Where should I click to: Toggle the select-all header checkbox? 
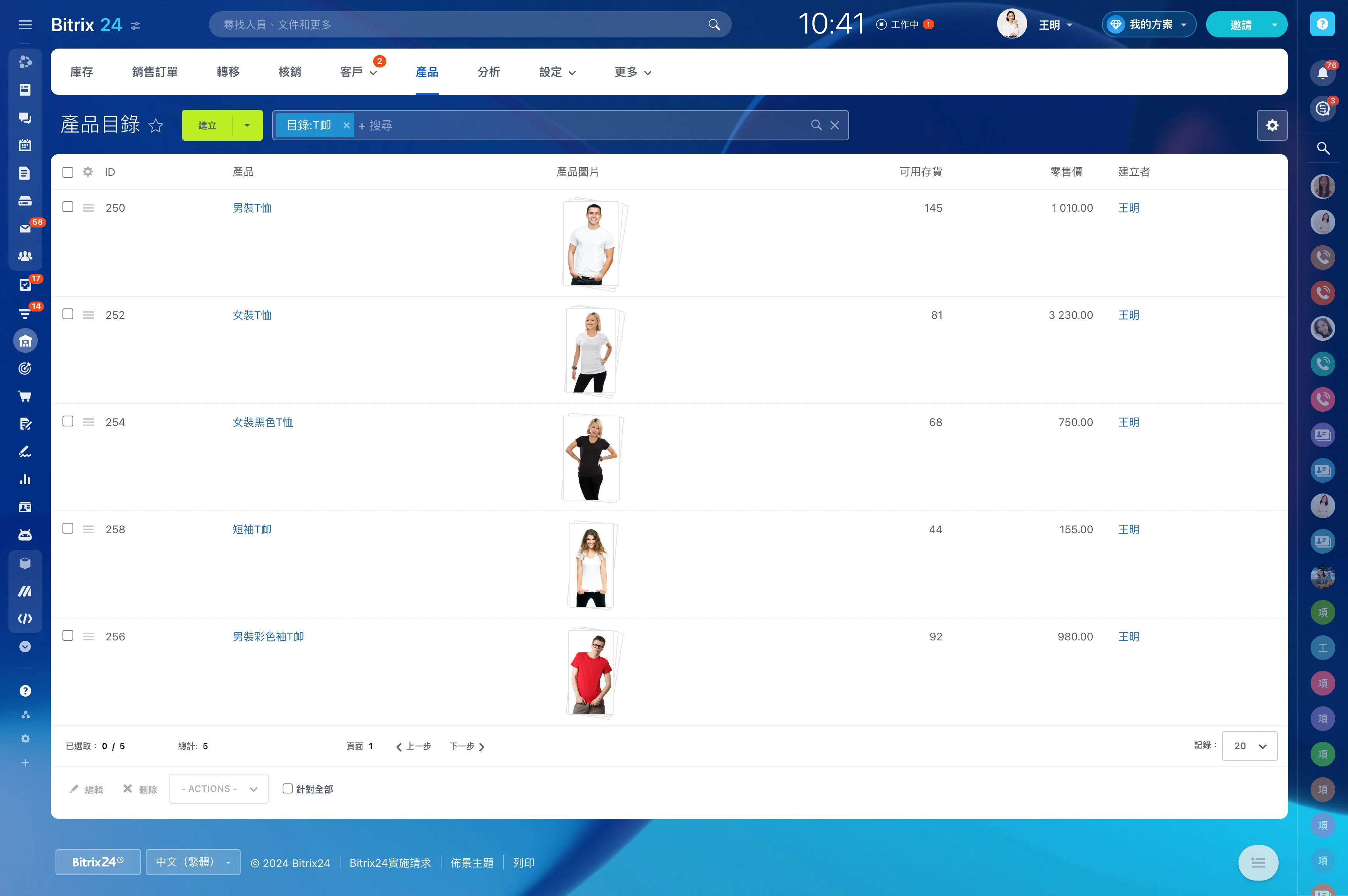[x=68, y=172]
